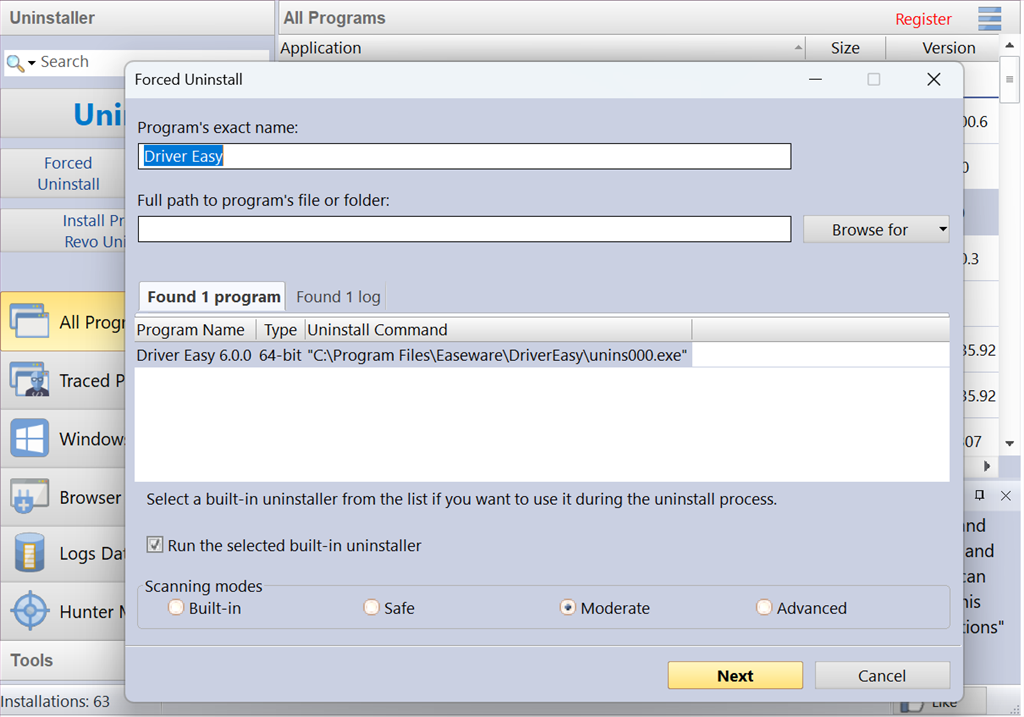This screenshot has width=1024, height=717.
Task: Sort by the Uninstall Command column header
Action: pyautogui.click(x=499, y=330)
